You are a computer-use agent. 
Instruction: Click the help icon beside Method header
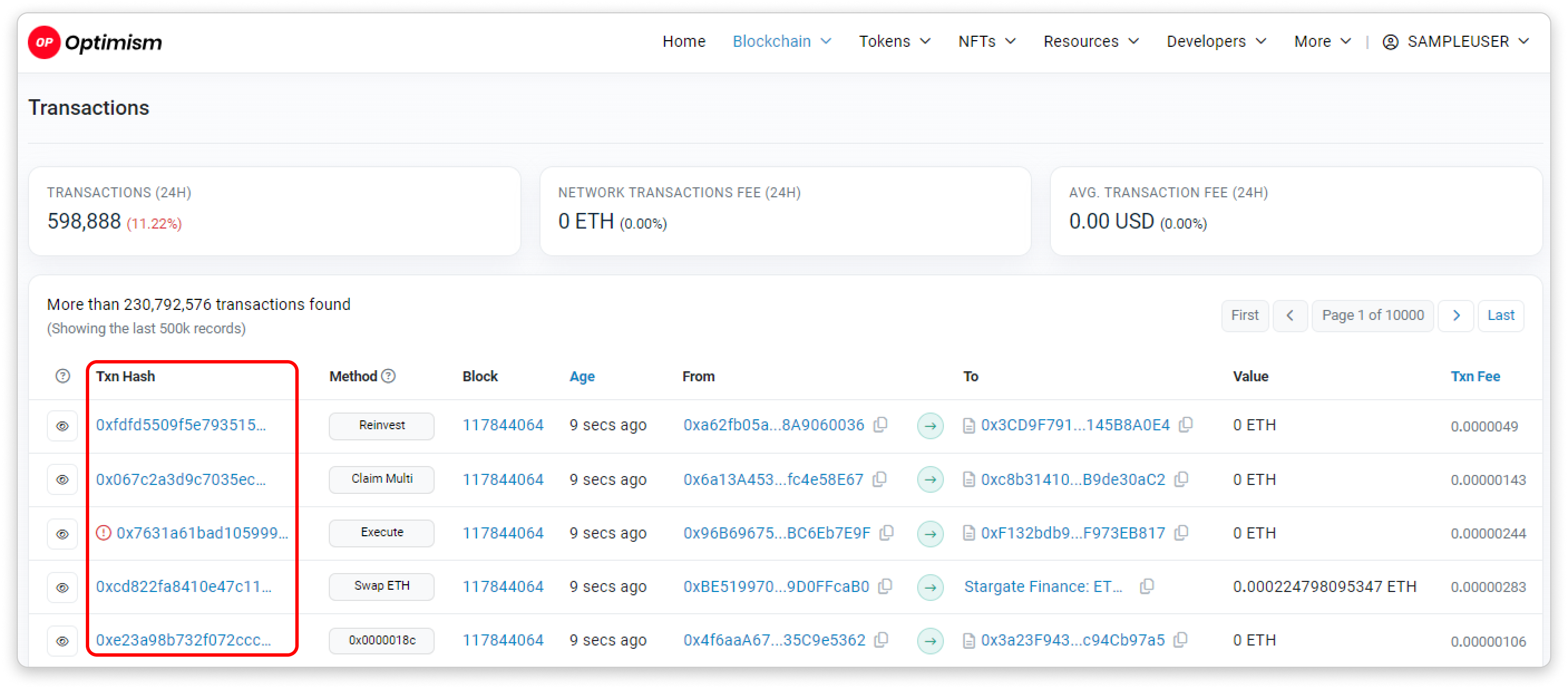coord(388,376)
